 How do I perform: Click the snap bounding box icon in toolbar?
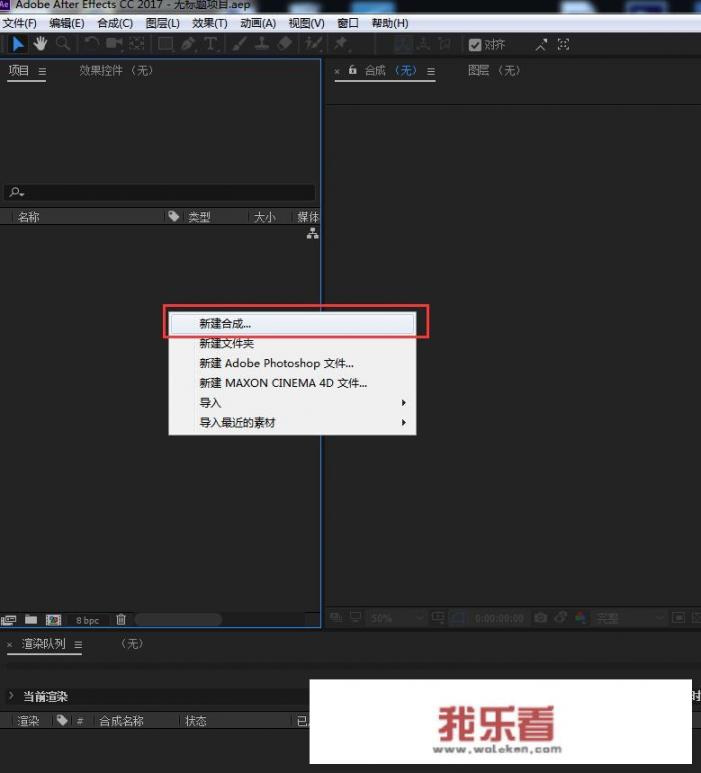tap(563, 45)
